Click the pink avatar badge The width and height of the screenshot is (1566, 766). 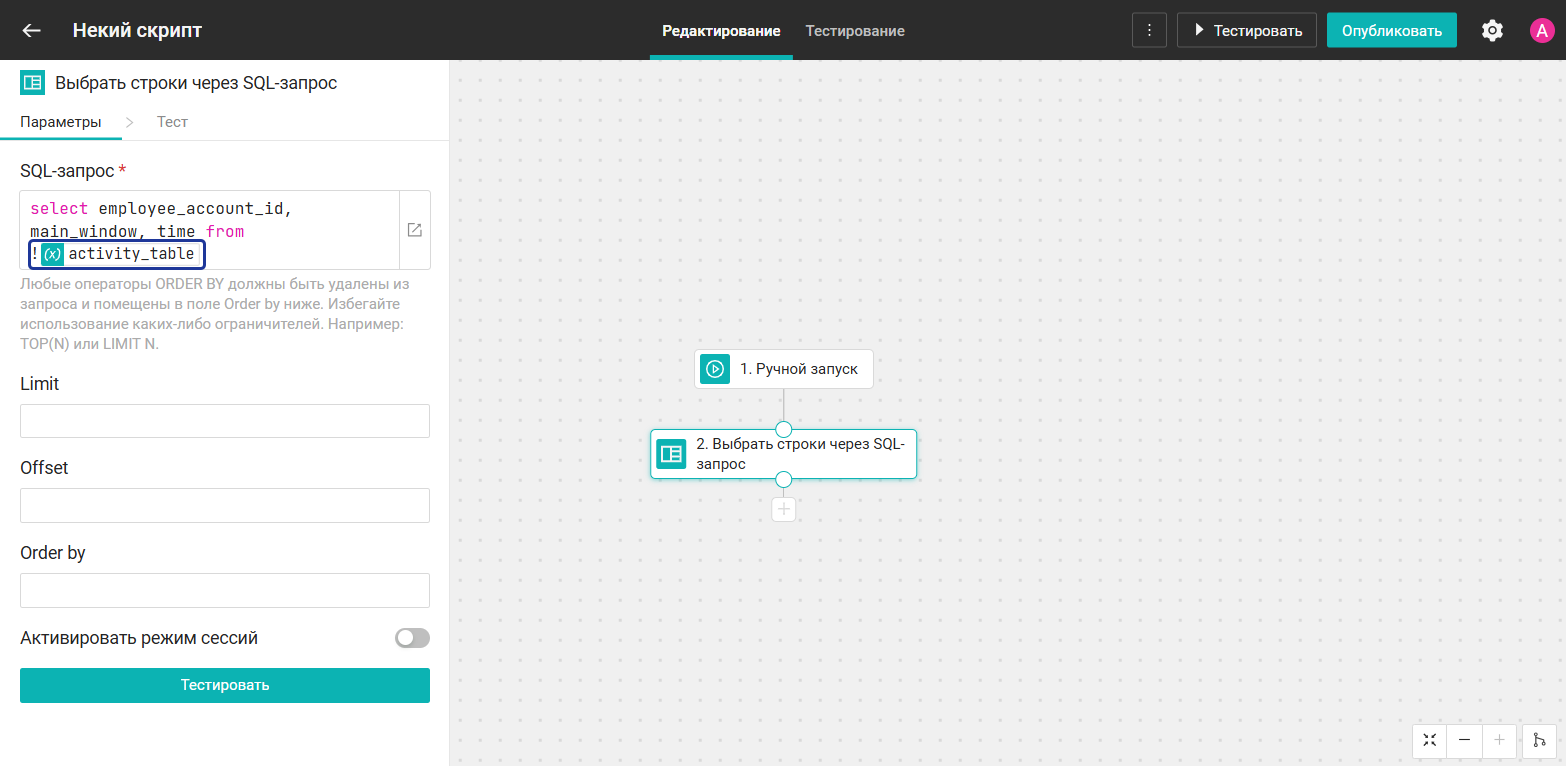coord(1541,30)
